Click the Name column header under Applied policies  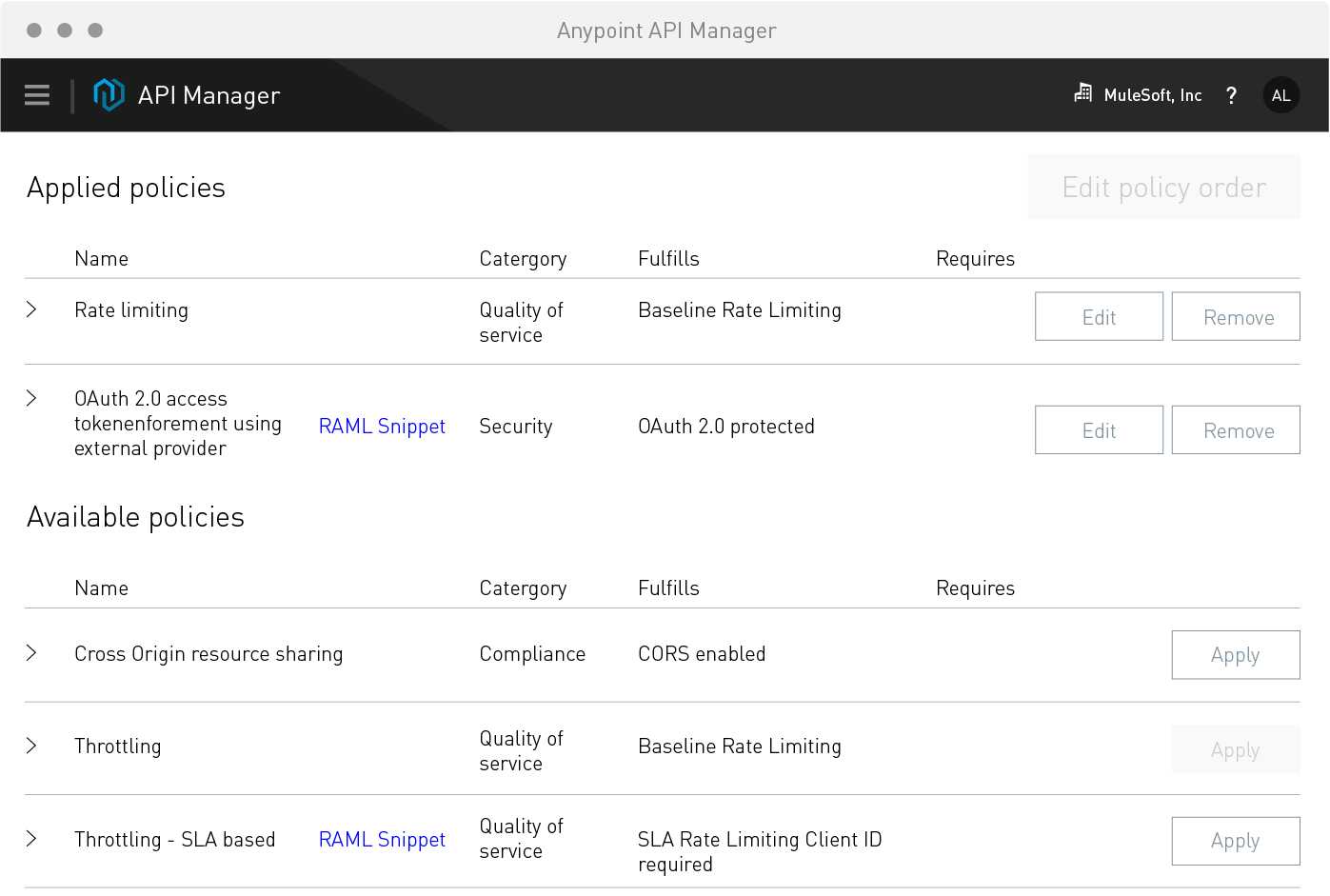pos(101,258)
